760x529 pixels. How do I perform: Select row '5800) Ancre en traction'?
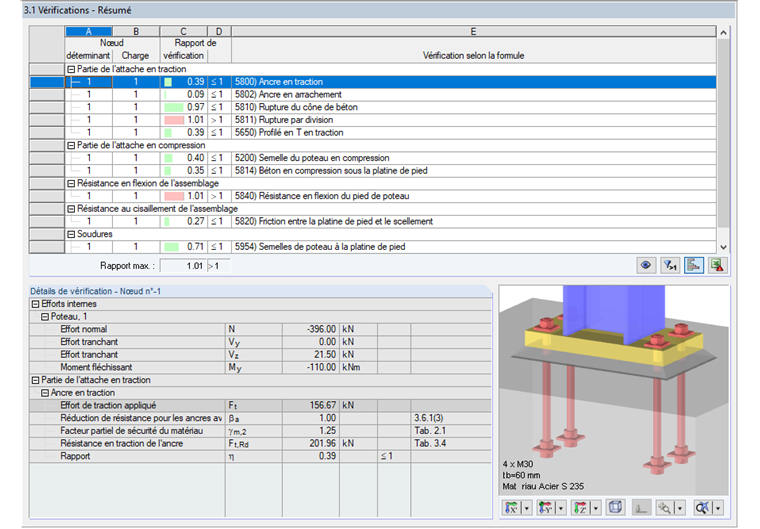(x=373, y=82)
